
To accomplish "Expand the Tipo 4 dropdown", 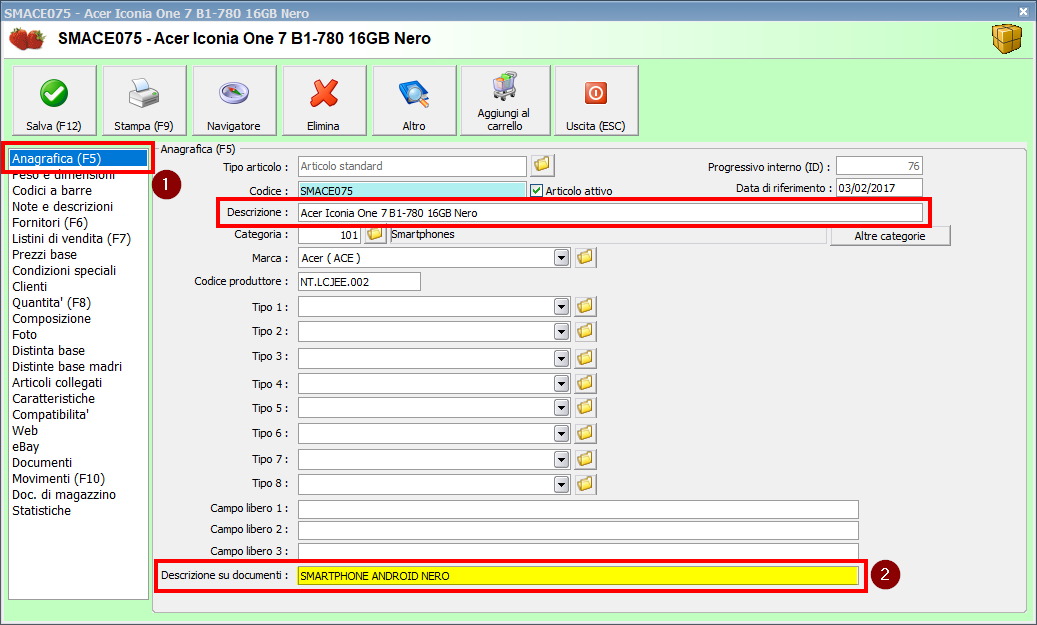I will point(561,384).
